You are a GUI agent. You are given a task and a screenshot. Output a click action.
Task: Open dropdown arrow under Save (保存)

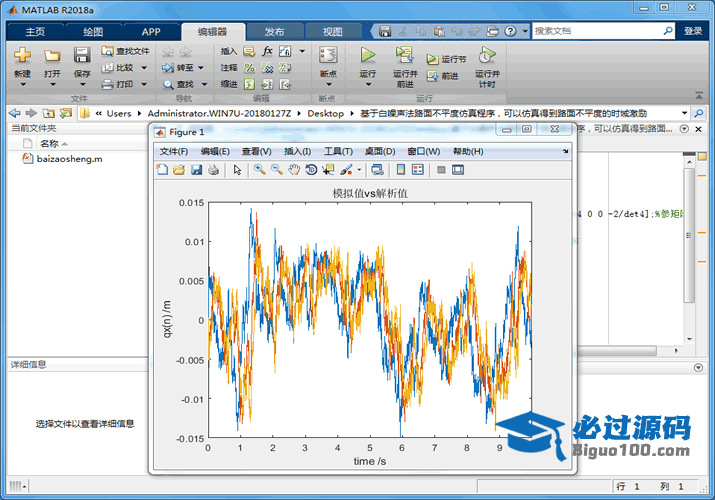point(82,85)
